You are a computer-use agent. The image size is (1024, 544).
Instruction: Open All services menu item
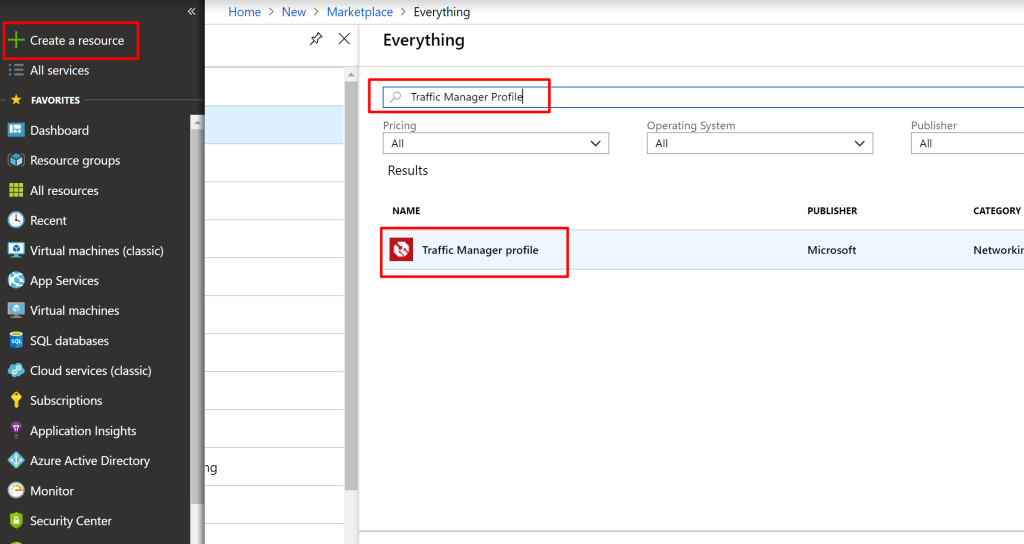tap(59, 70)
